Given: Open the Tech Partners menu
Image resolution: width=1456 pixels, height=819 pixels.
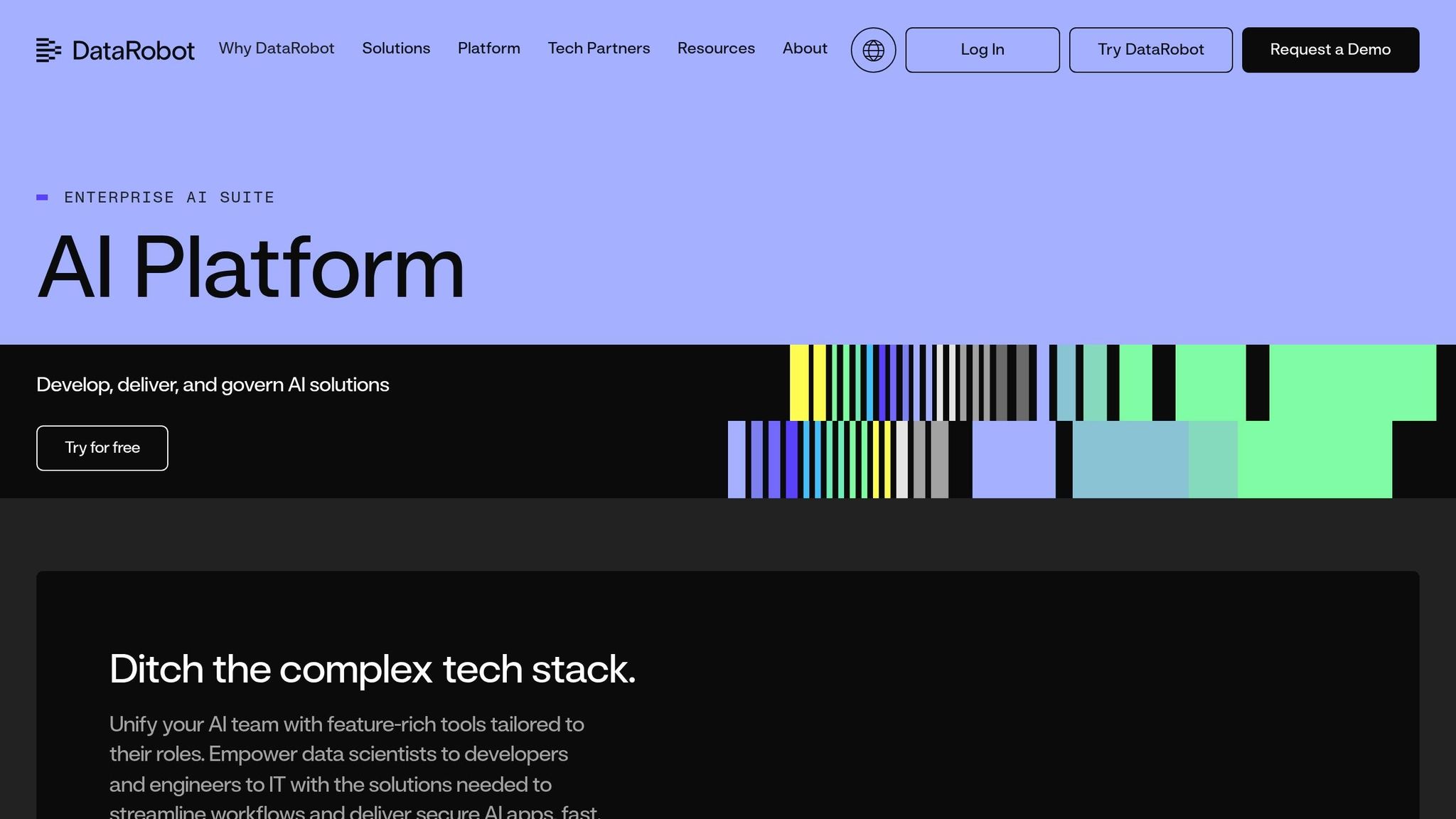Looking at the screenshot, I should tap(599, 48).
